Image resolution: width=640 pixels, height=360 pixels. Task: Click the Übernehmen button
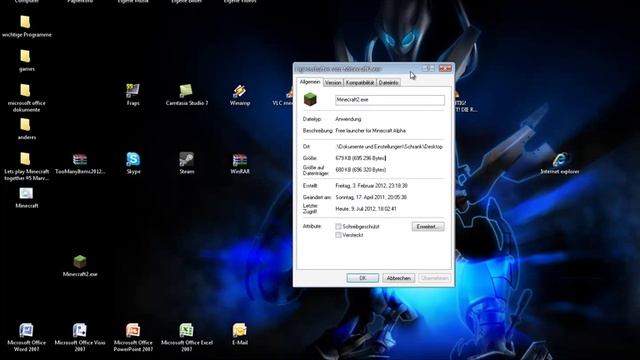(x=435, y=278)
